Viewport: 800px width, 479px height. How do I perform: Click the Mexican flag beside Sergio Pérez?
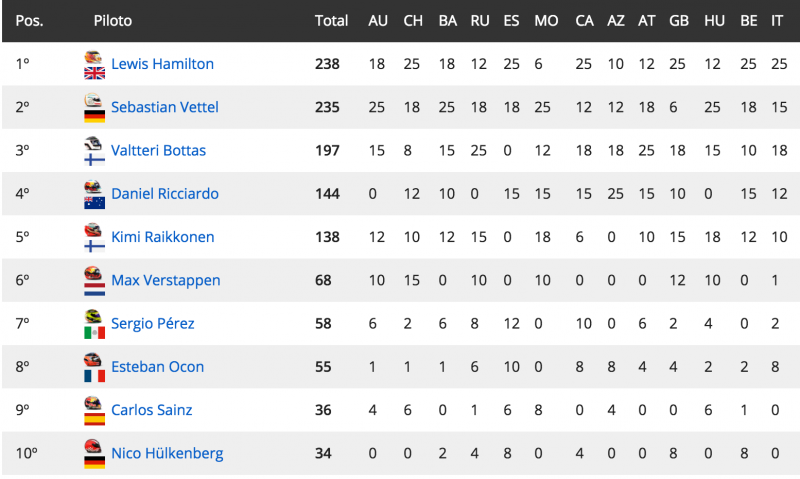click(94, 333)
